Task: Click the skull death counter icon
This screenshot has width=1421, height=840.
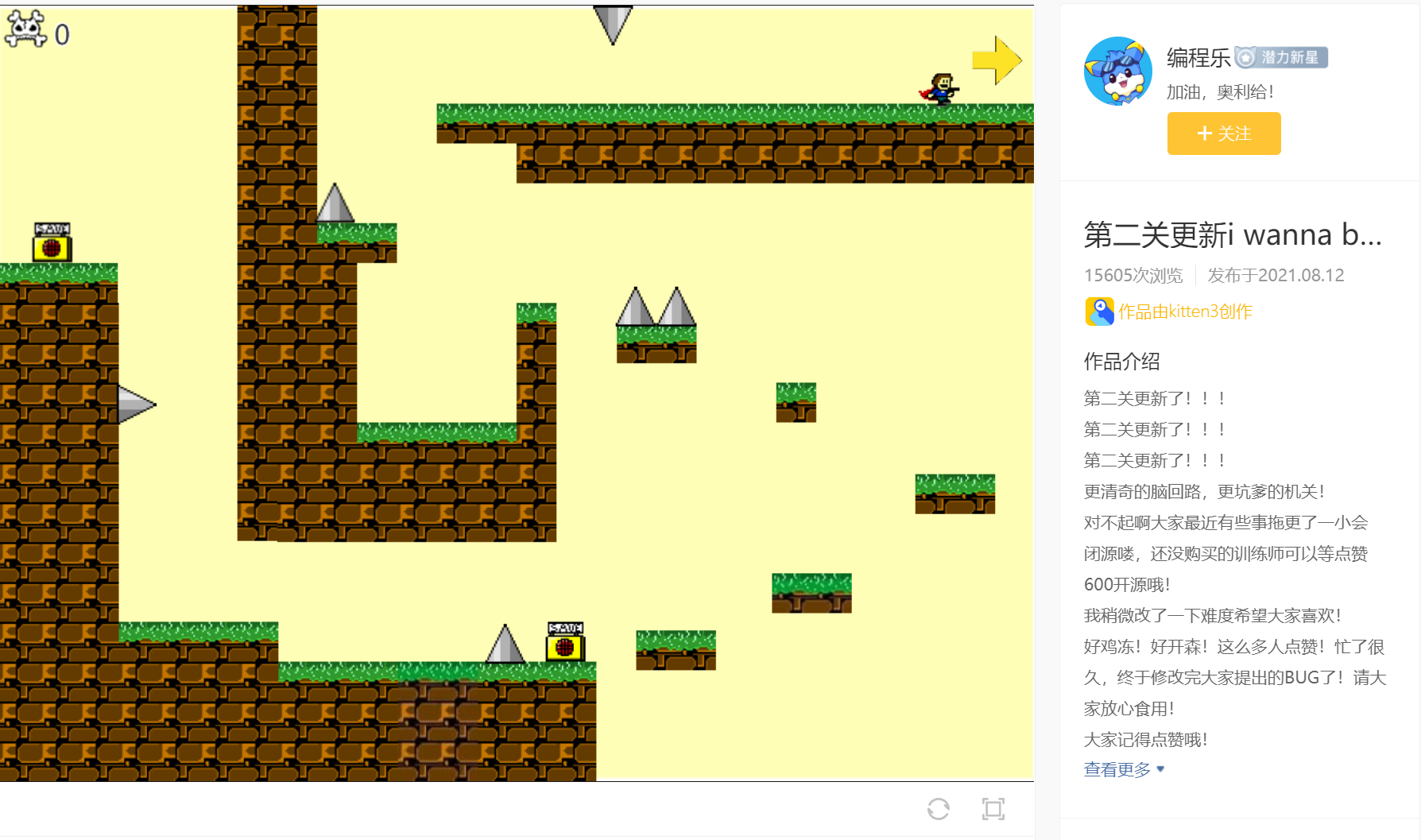Action: coord(25,29)
